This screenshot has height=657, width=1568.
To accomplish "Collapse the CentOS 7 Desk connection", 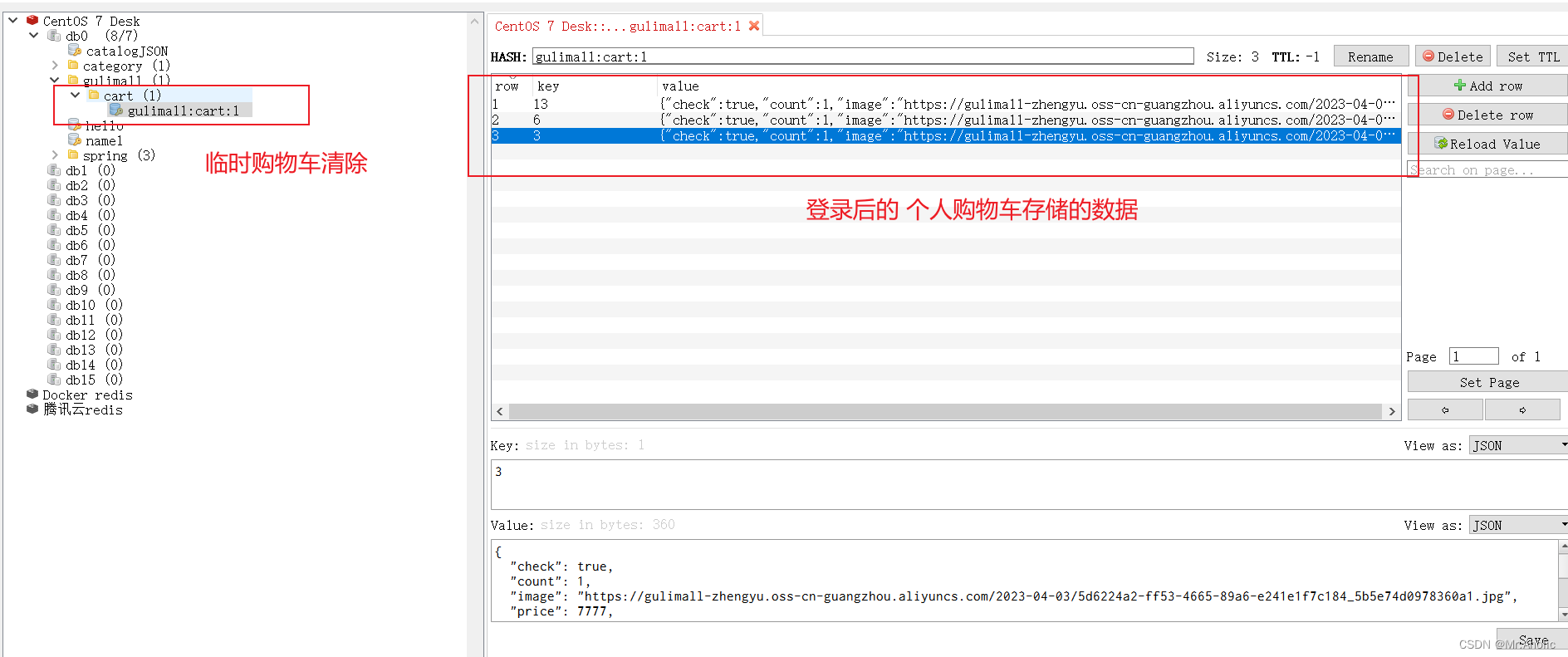I will pyautogui.click(x=13, y=20).
